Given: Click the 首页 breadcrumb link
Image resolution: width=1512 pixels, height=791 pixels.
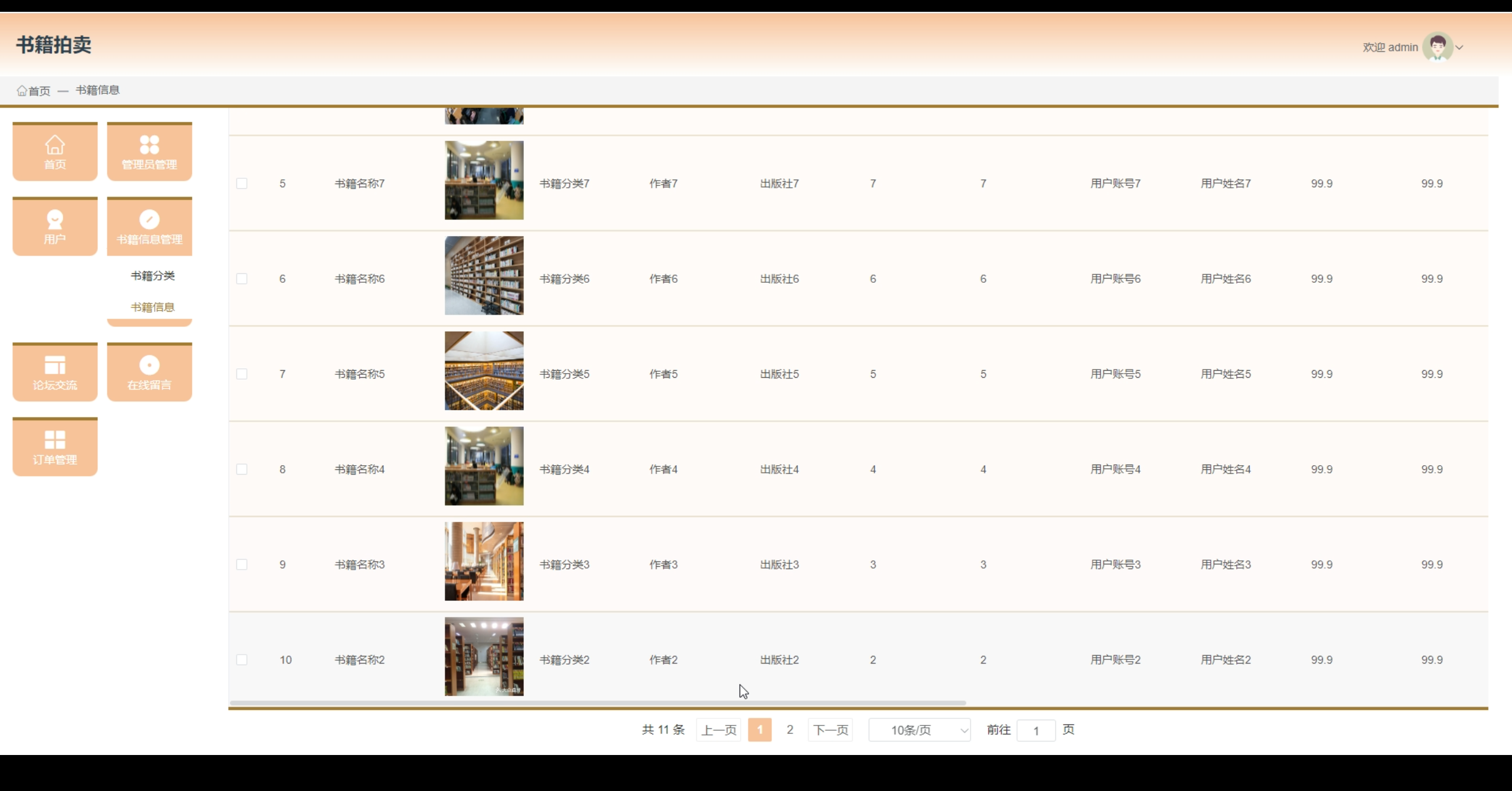Looking at the screenshot, I should point(39,91).
